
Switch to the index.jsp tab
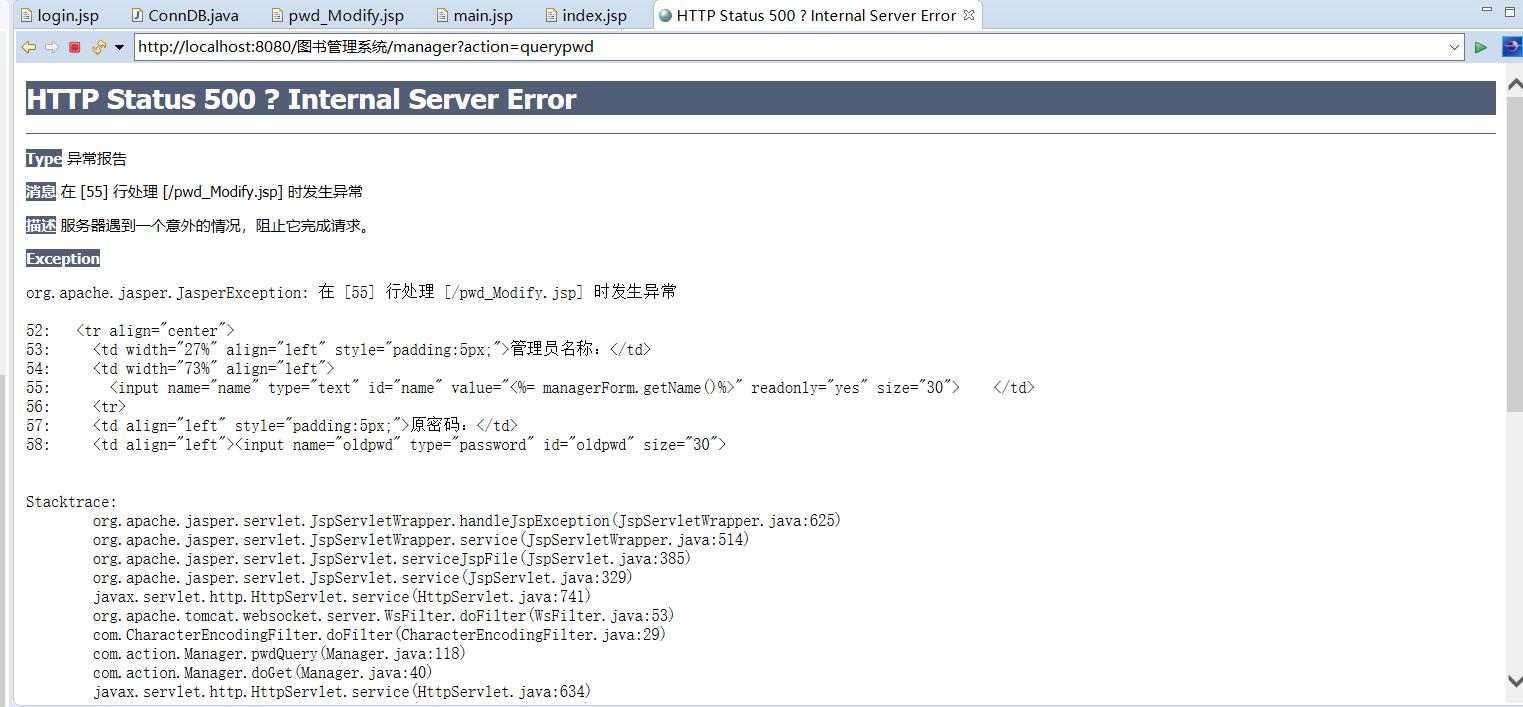click(x=585, y=16)
